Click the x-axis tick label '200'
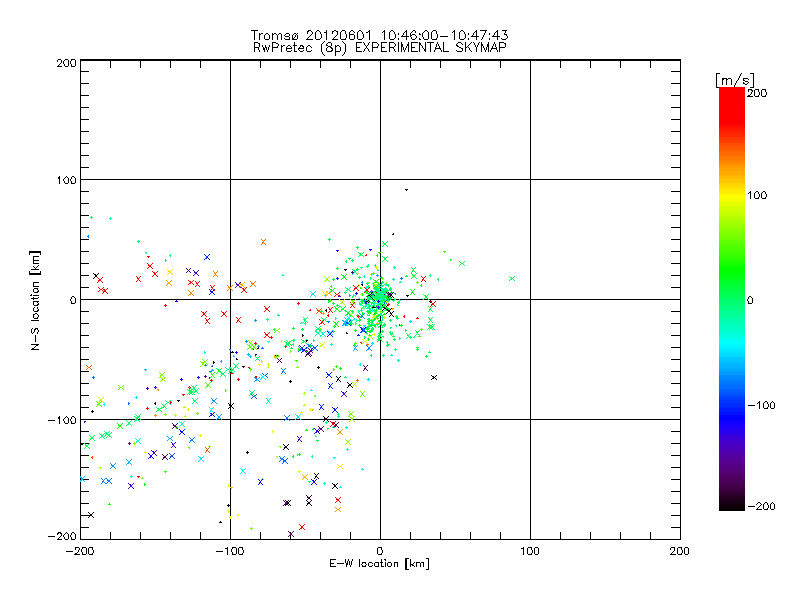 click(680, 552)
